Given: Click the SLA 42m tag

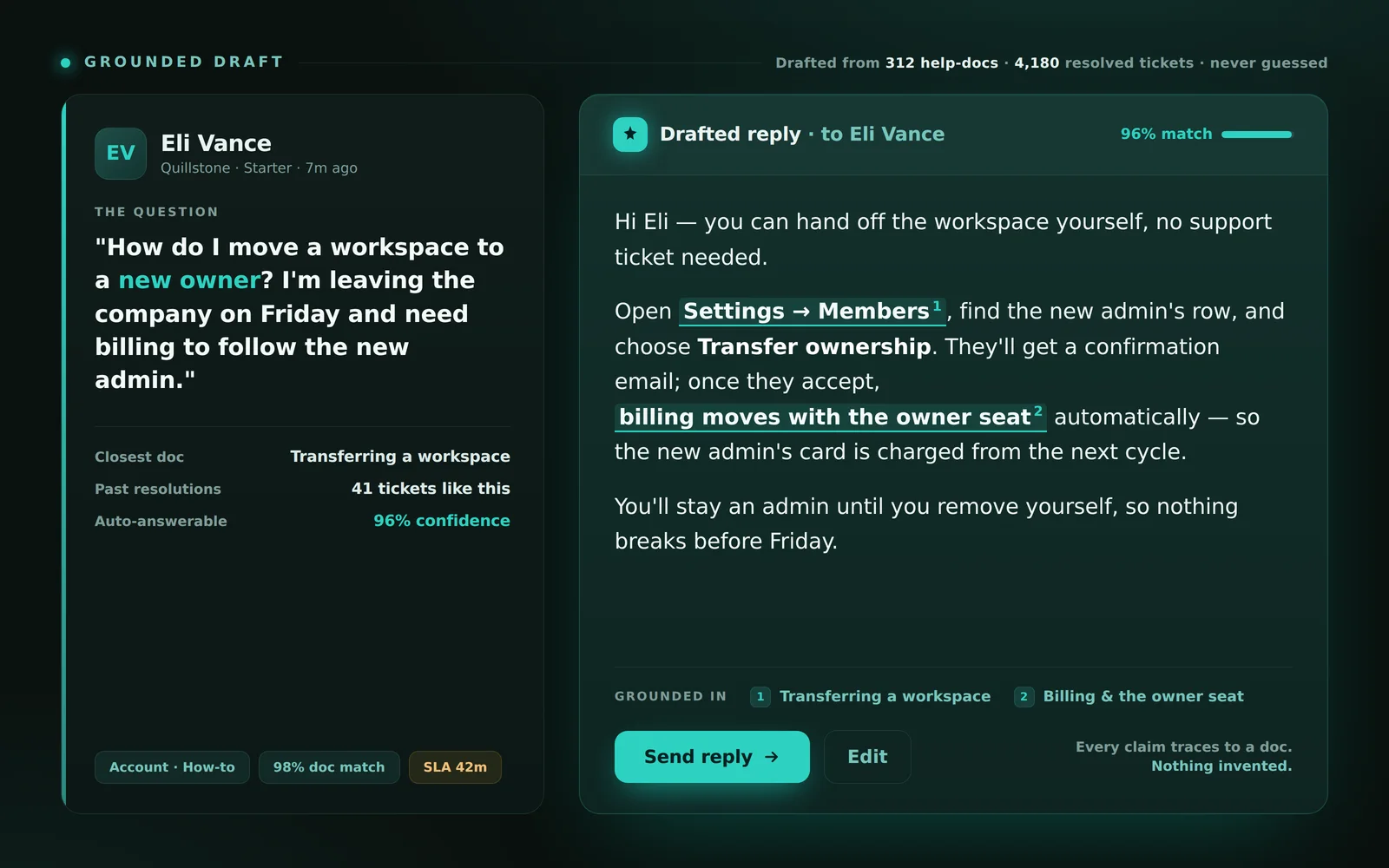Looking at the screenshot, I should point(455,767).
